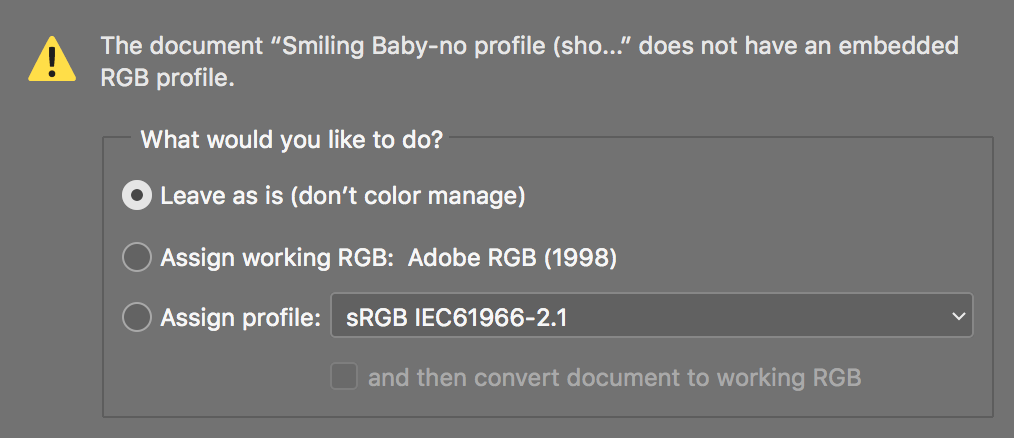
Task: Click the 'Assign working RGB:' label text
Action: pyautogui.click(x=273, y=258)
